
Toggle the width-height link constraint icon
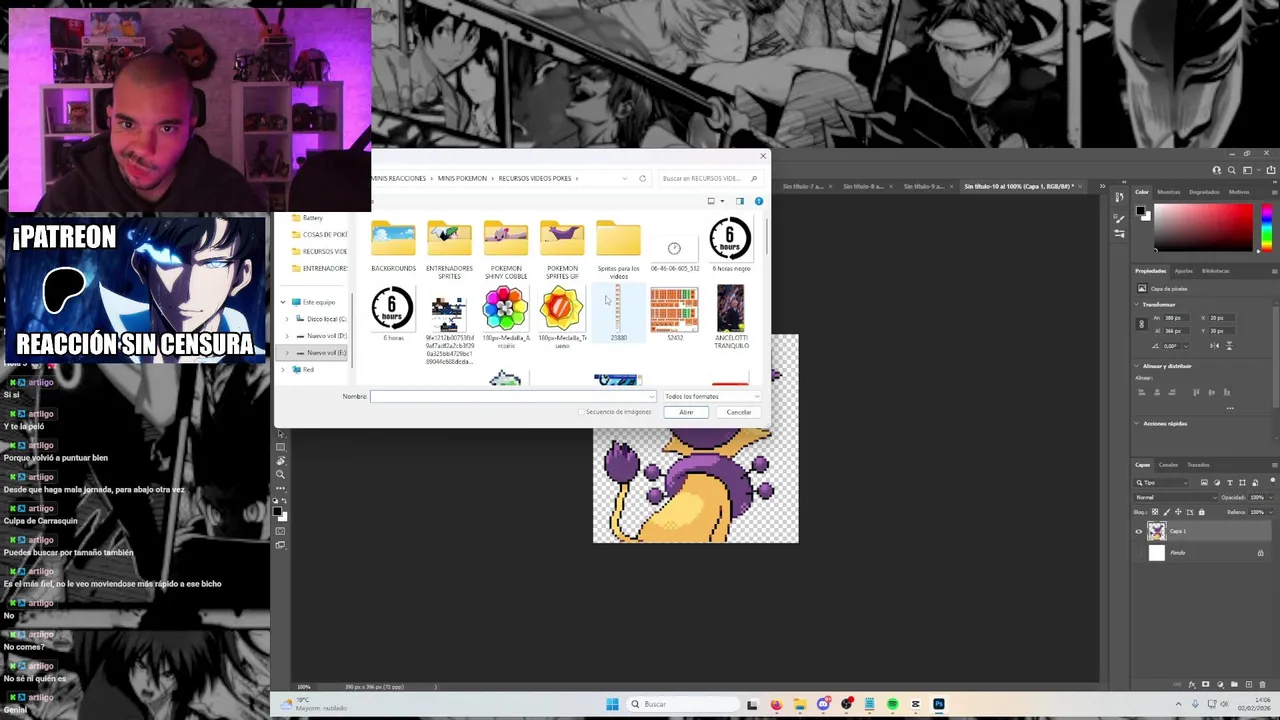(x=1141, y=324)
